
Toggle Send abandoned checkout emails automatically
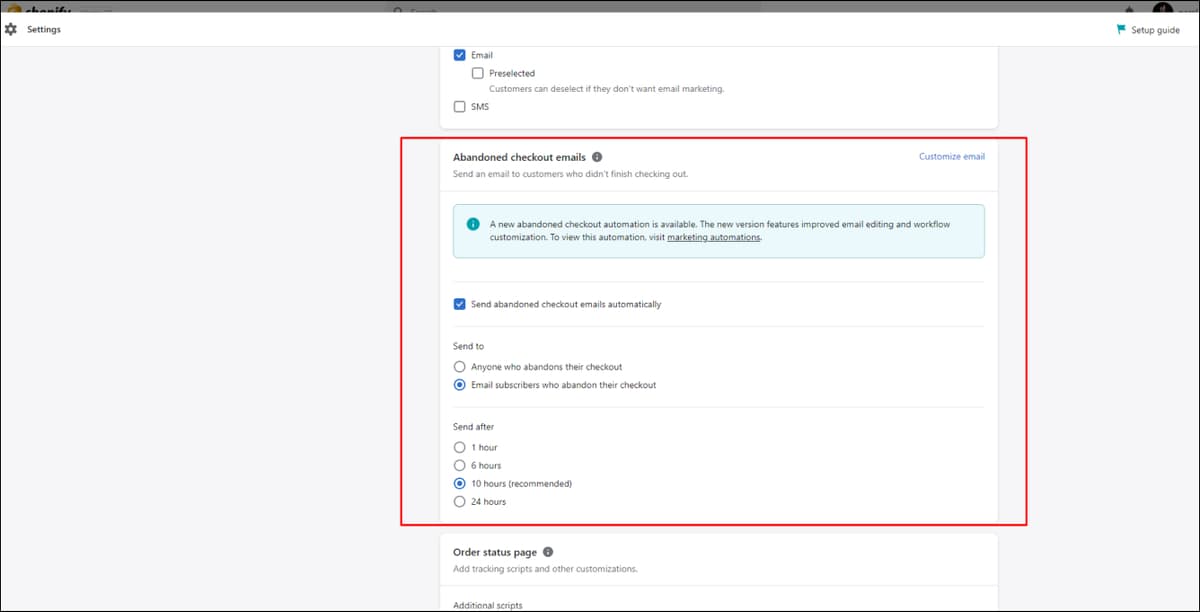(460, 304)
